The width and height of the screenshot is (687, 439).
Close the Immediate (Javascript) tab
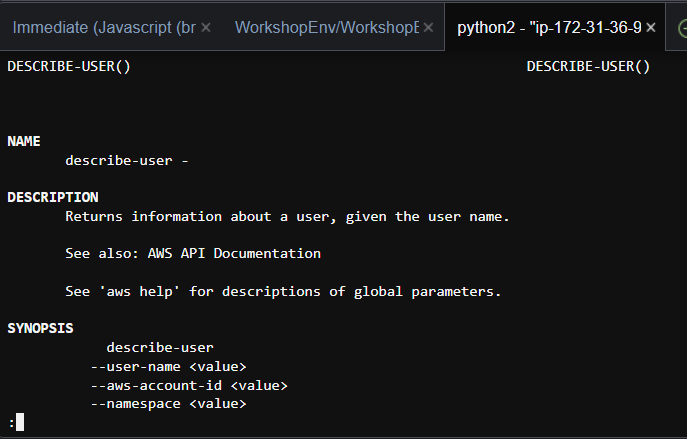point(206,28)
